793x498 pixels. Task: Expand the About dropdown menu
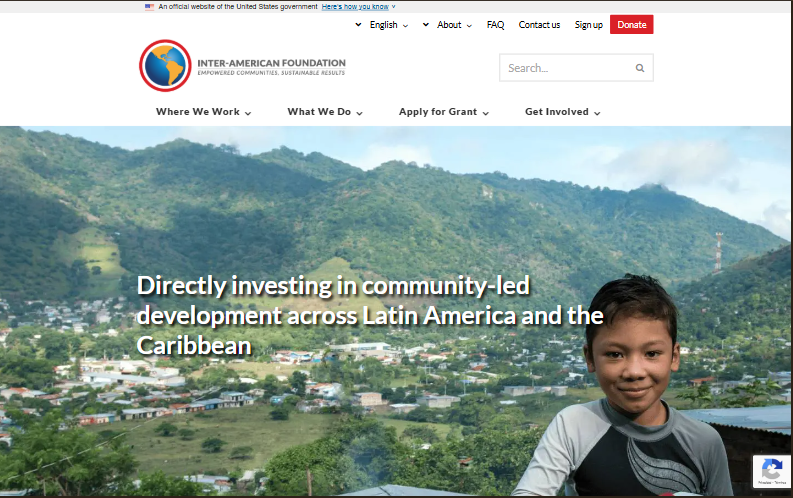(454, 25)
